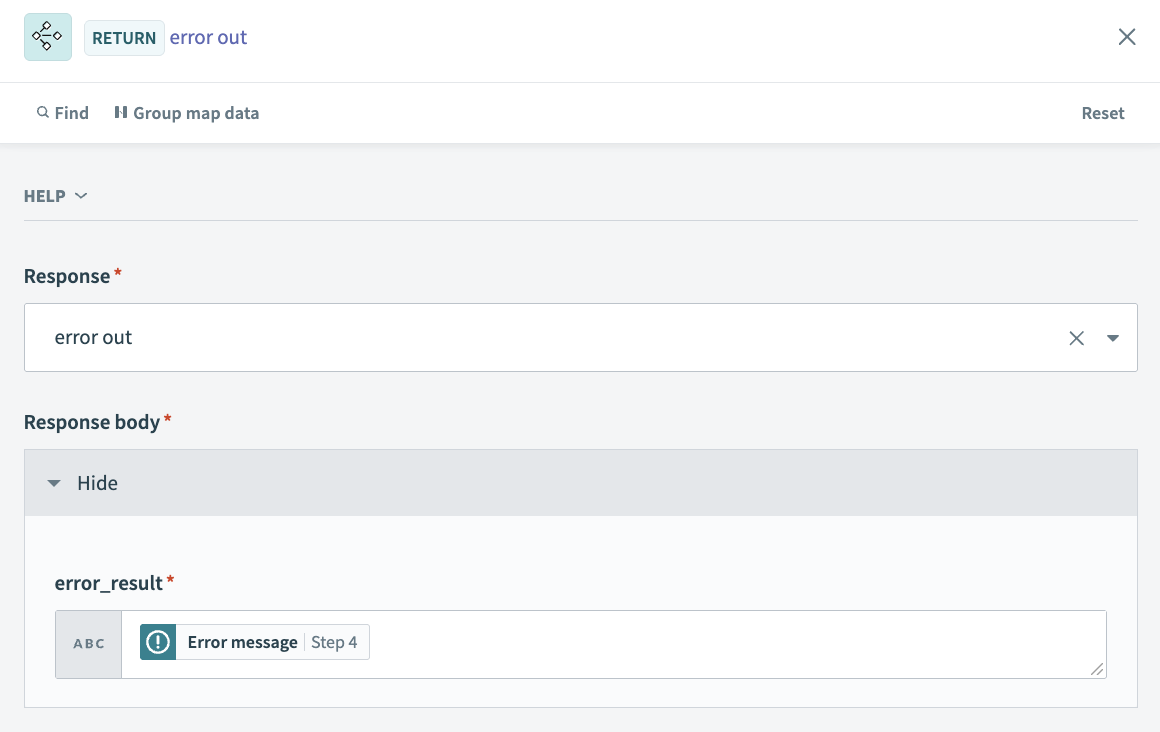
Task: Click the workflow connector icon beside RETURN
Action: coord(47,37)
